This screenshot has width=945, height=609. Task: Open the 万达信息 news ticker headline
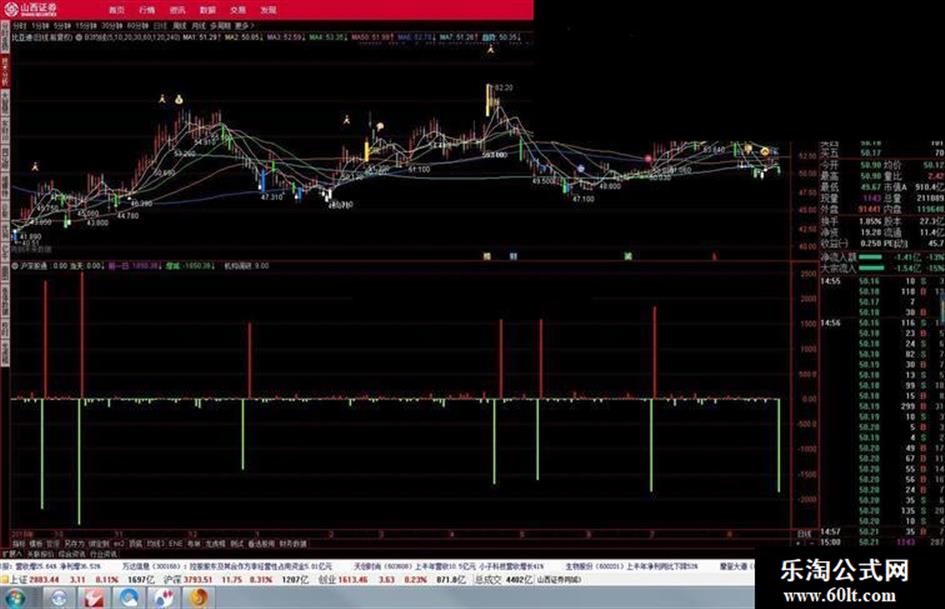pos(226,567)
